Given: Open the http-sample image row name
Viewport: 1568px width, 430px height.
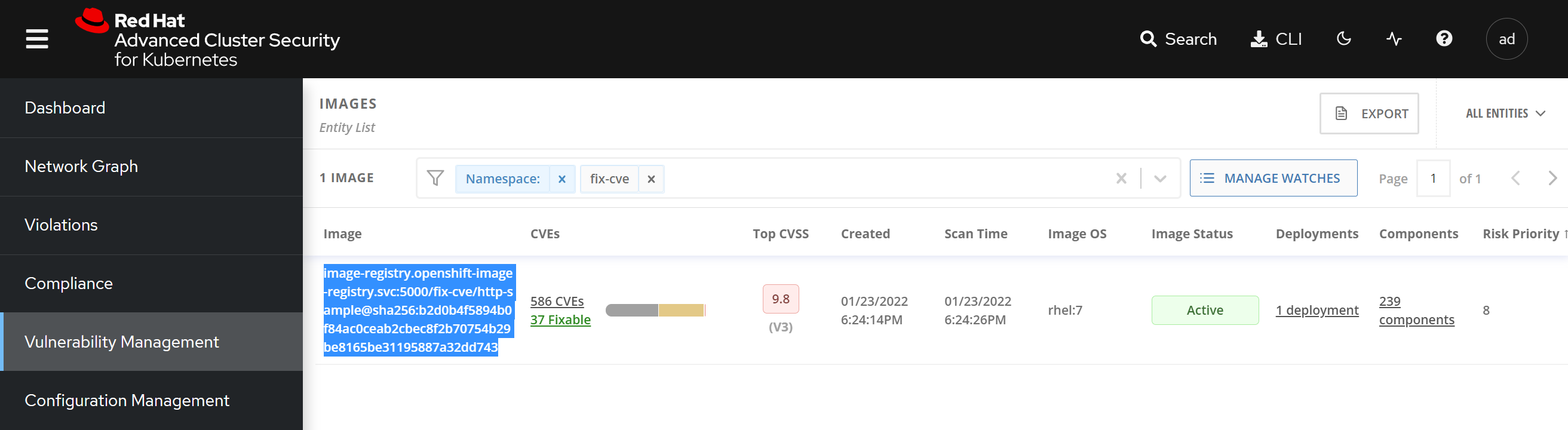Looking at the screenshot, I should 419,310.
